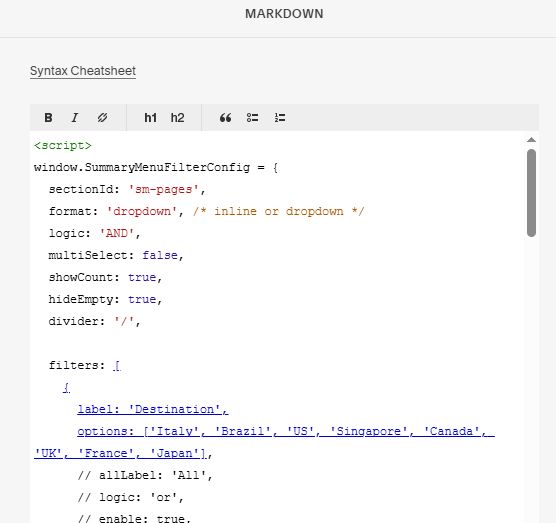The height and width of the screenshot is (523, 556).
Task: Create a bulleted list
Action: [252, 118]
